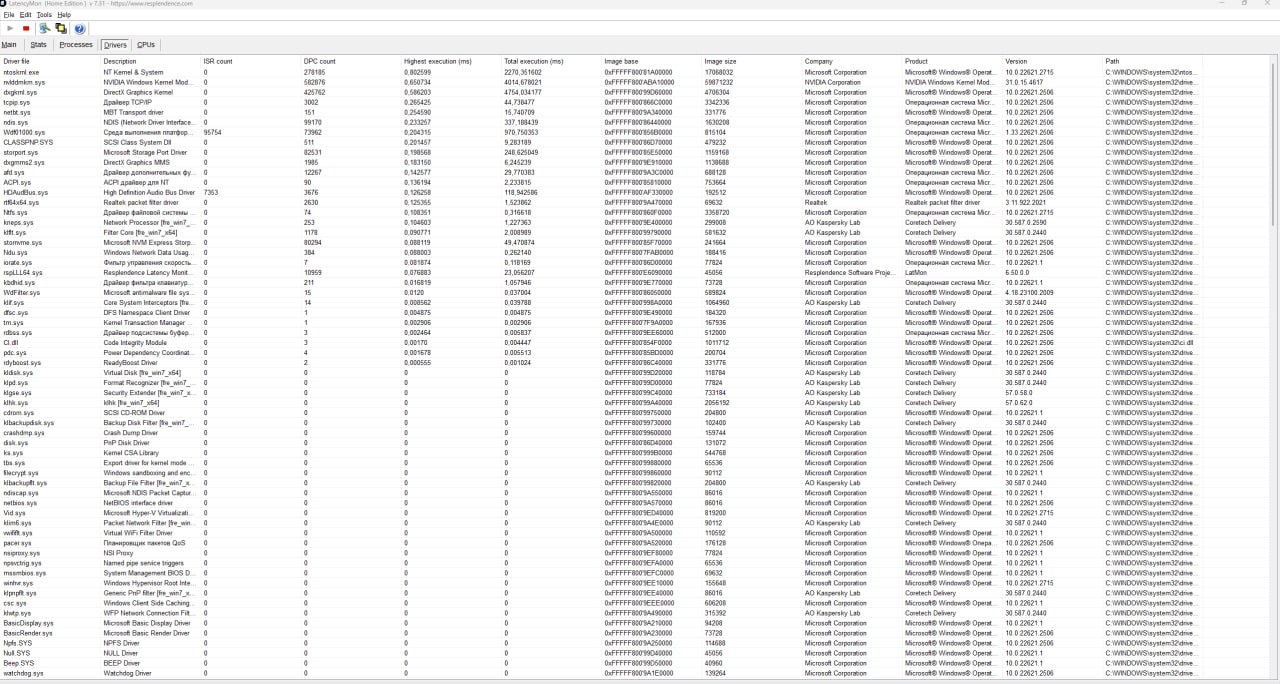This screenshot has width=1280, height=684.
Task: Open the Edit menu
Action: 26,15
